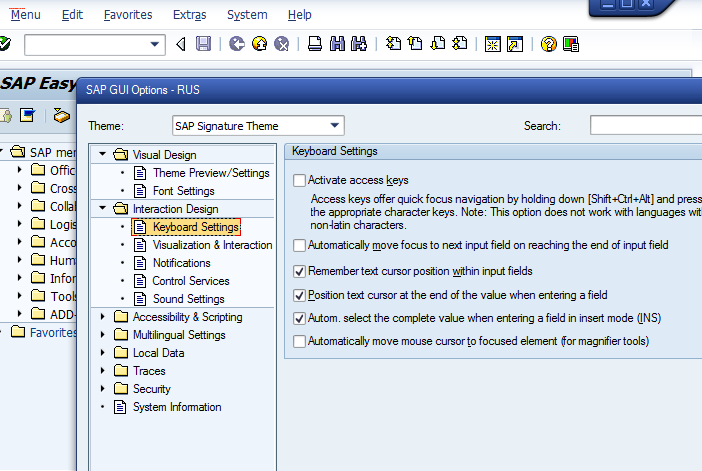Click the Previous Page icon
The width and height of the screenshot is (702, 471).
coord(415,44)
